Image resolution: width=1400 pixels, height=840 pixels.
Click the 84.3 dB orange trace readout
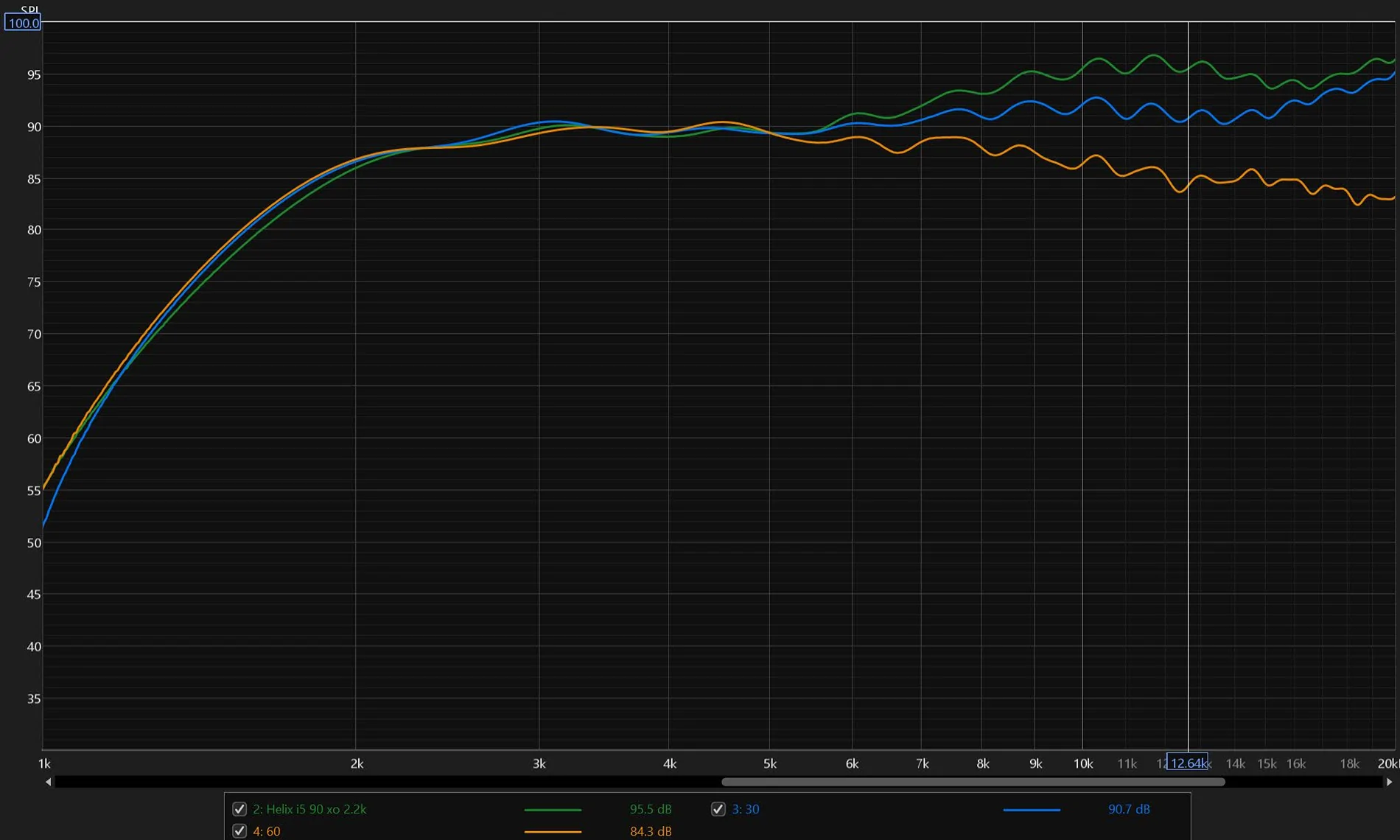pyautogui.click(x=651, y=831)
